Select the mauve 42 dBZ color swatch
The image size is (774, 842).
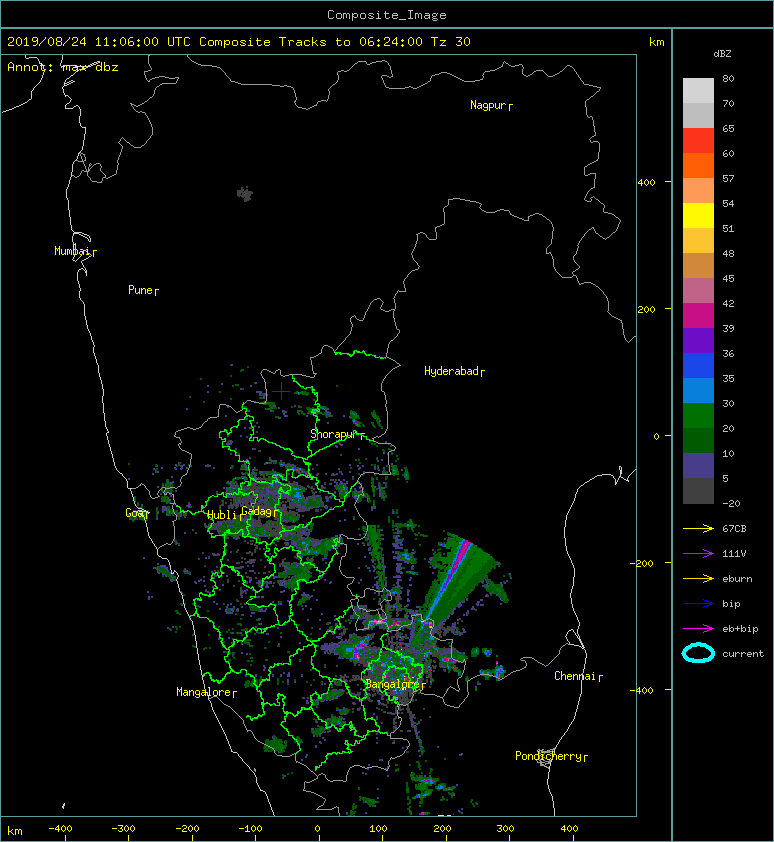click(698, 291)
